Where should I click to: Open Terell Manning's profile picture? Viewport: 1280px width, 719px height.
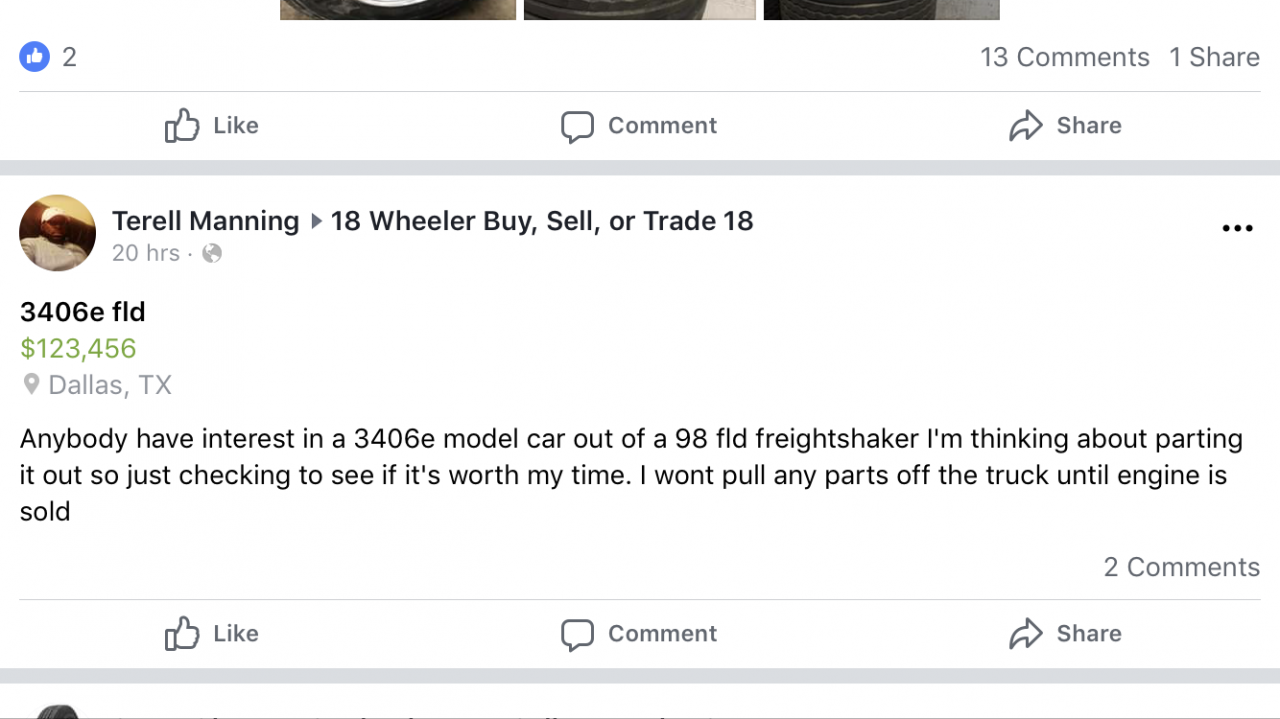(x=57, y=233)
